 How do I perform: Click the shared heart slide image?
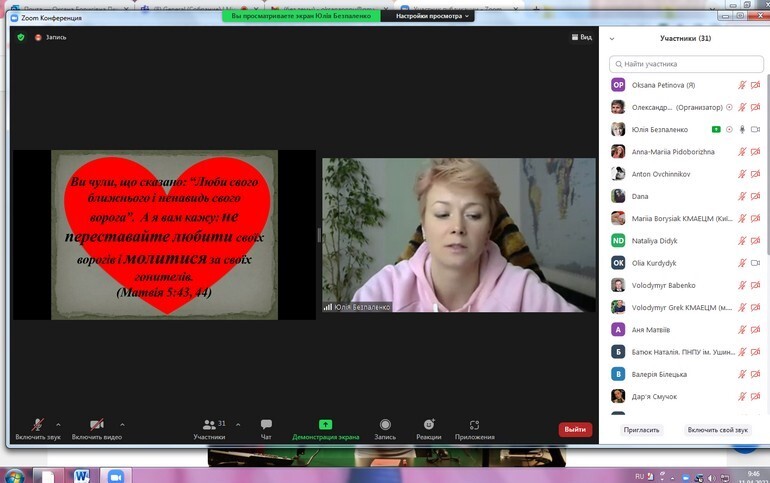tap(165, 235)
